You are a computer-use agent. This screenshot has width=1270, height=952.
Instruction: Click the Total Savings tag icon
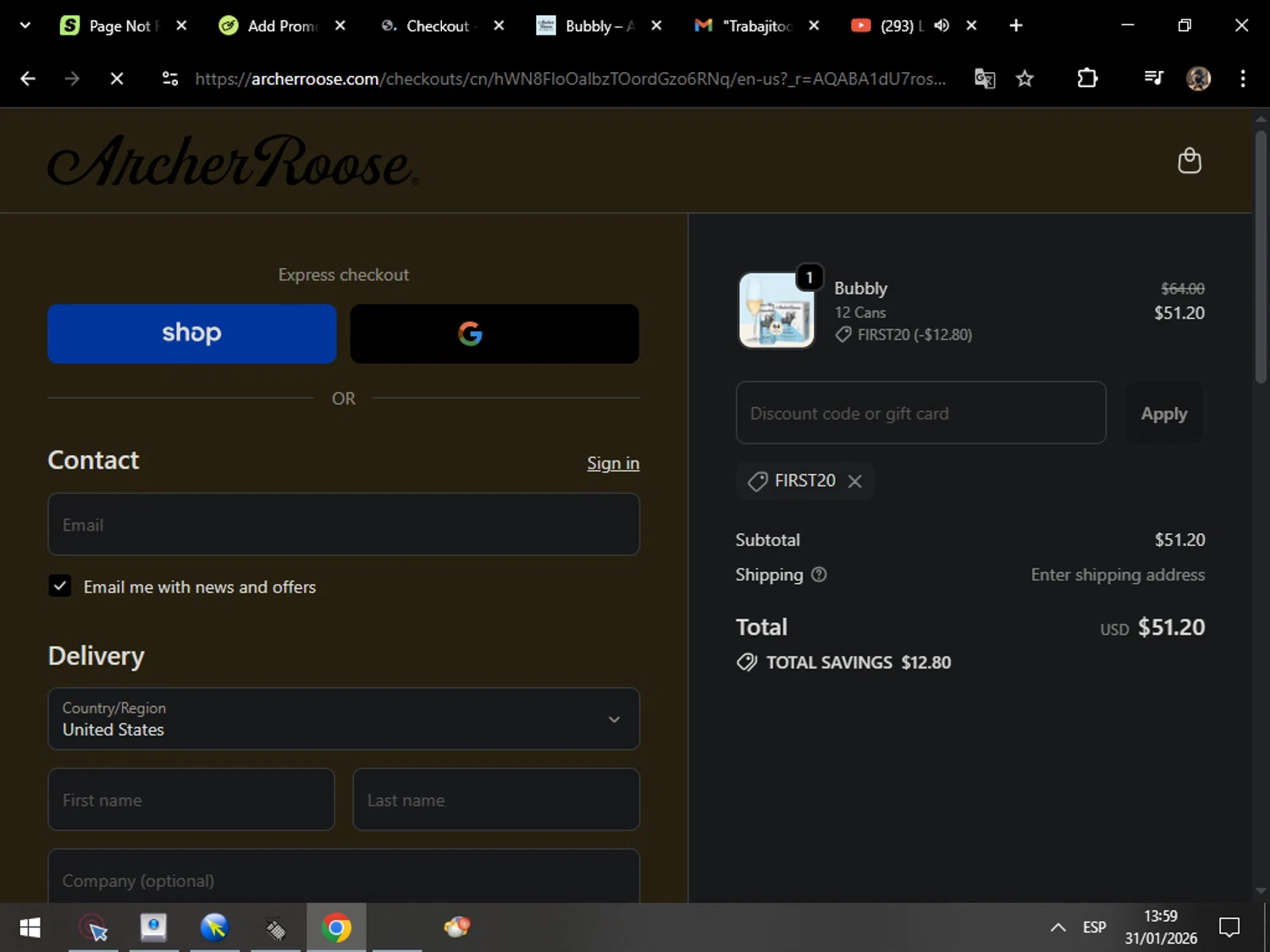pyautogui.click(x=747, y=663)
